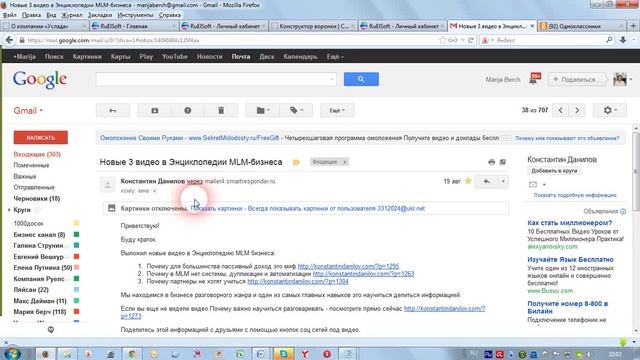Viewport: 640px width, 360px height.
Task: Open the Google+ notifications bell icon
Action: [535, 78]
